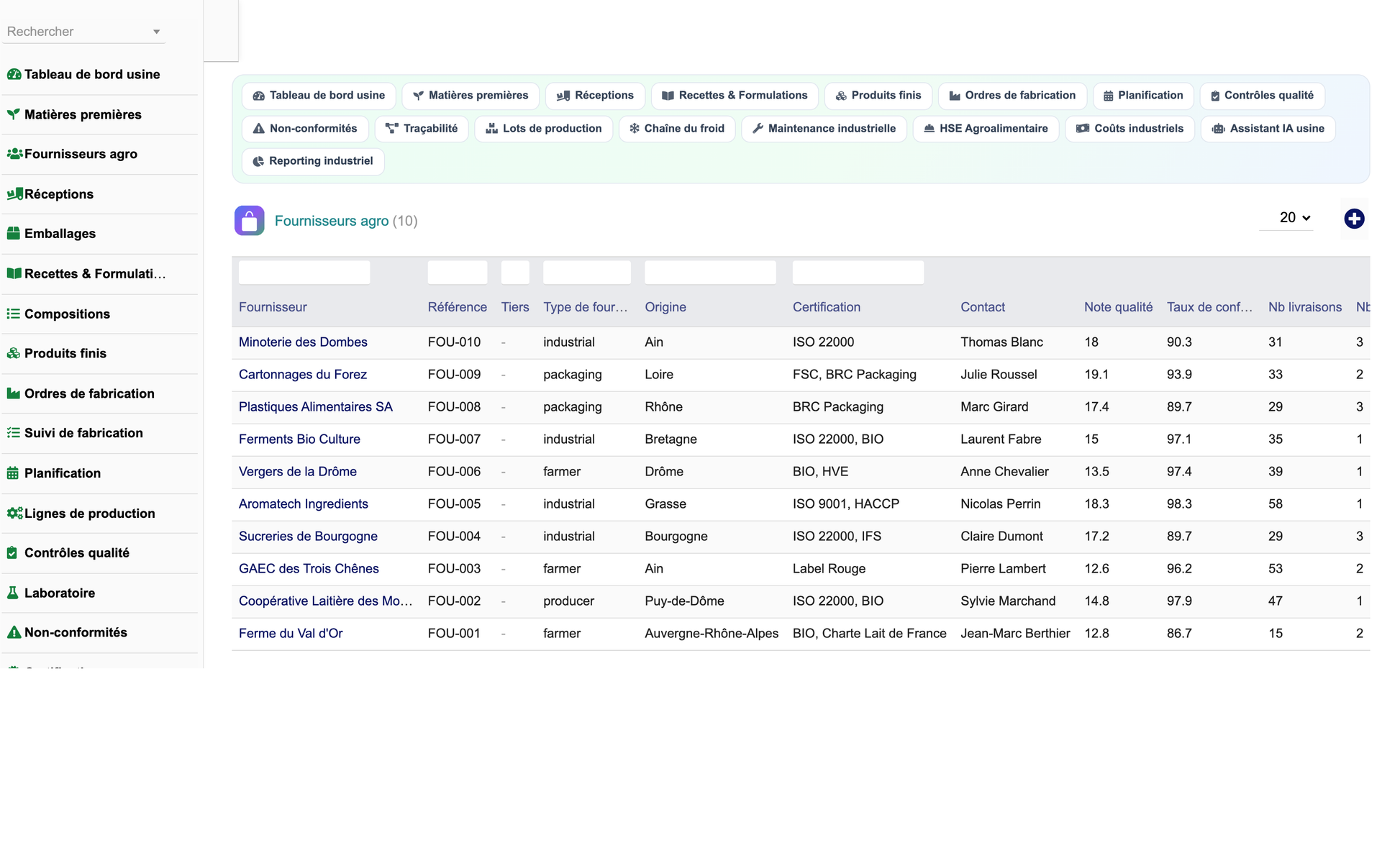The image size is (1400, 866).
Task: Click the Label Rouge certification cell
Action: pyautogui.click(x=829, y=569)
